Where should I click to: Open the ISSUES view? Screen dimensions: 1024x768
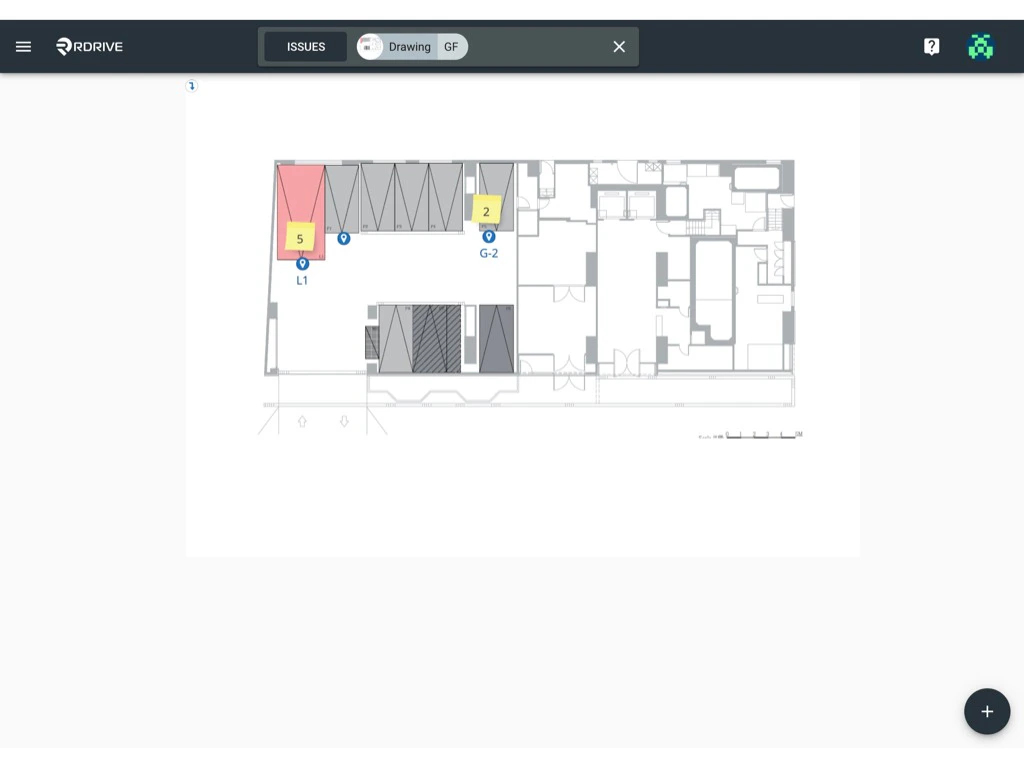tap(306, 47)
